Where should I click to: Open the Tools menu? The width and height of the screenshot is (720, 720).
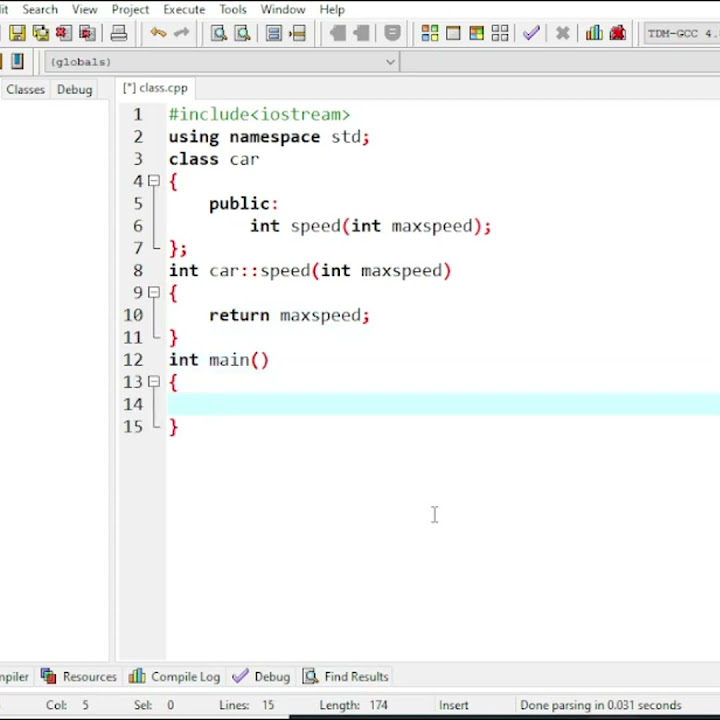click(233, 9)
